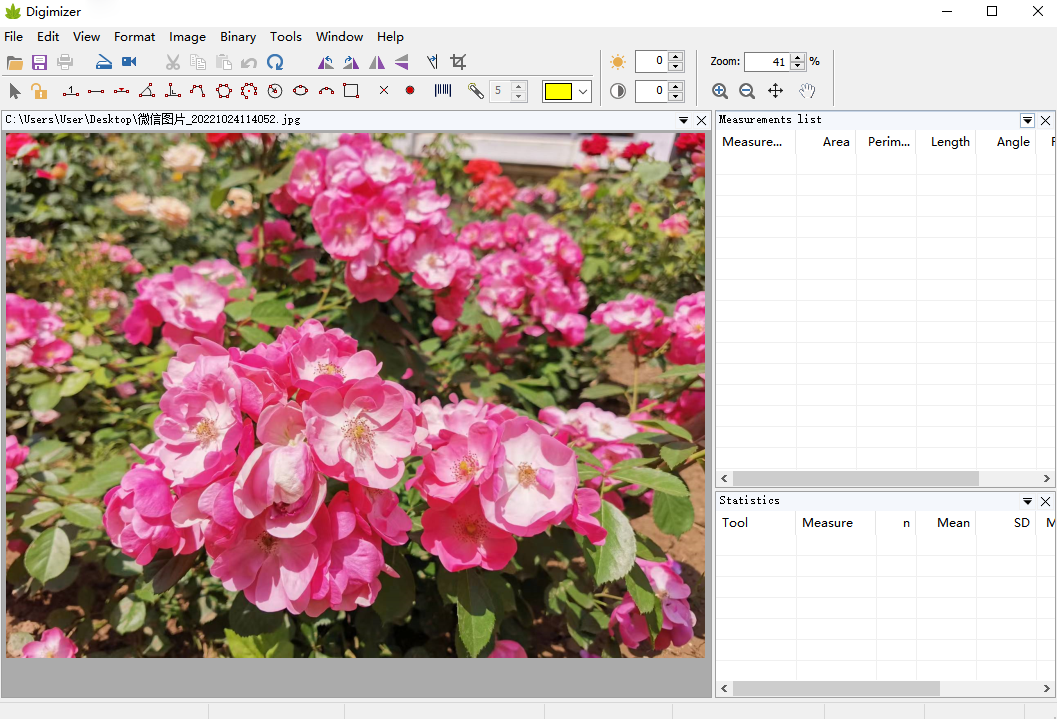Viewport: 1057px width, 719px height.
Task: Toggle the orange padlock unlock icon
Action: click(39, 91)
